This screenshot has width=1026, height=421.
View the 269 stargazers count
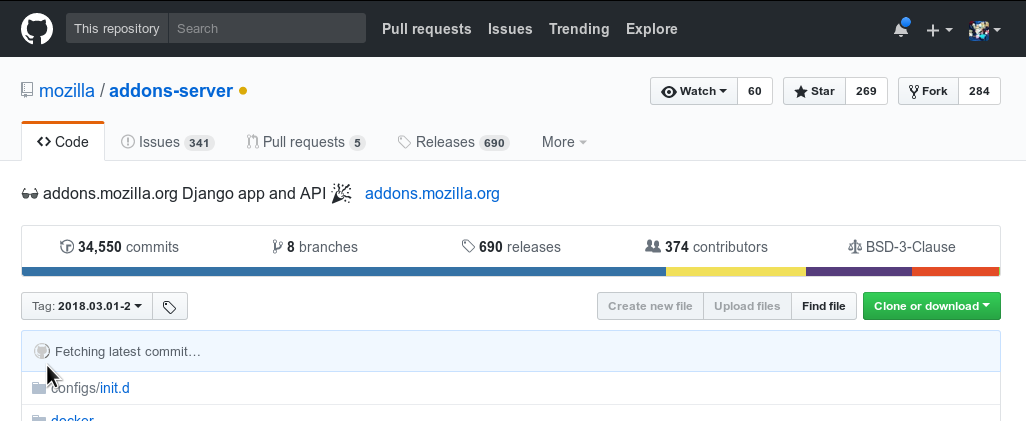click(x=866, y=91)
